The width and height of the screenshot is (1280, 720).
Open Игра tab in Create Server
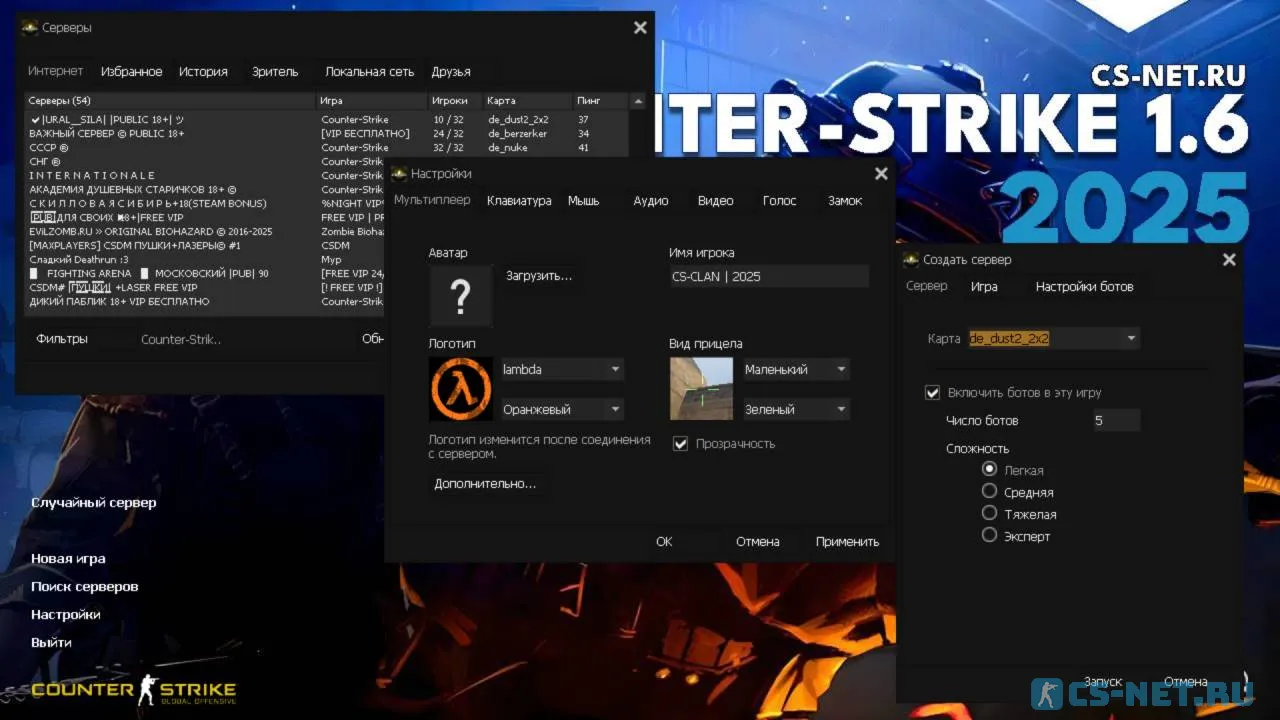coord(984,287)
